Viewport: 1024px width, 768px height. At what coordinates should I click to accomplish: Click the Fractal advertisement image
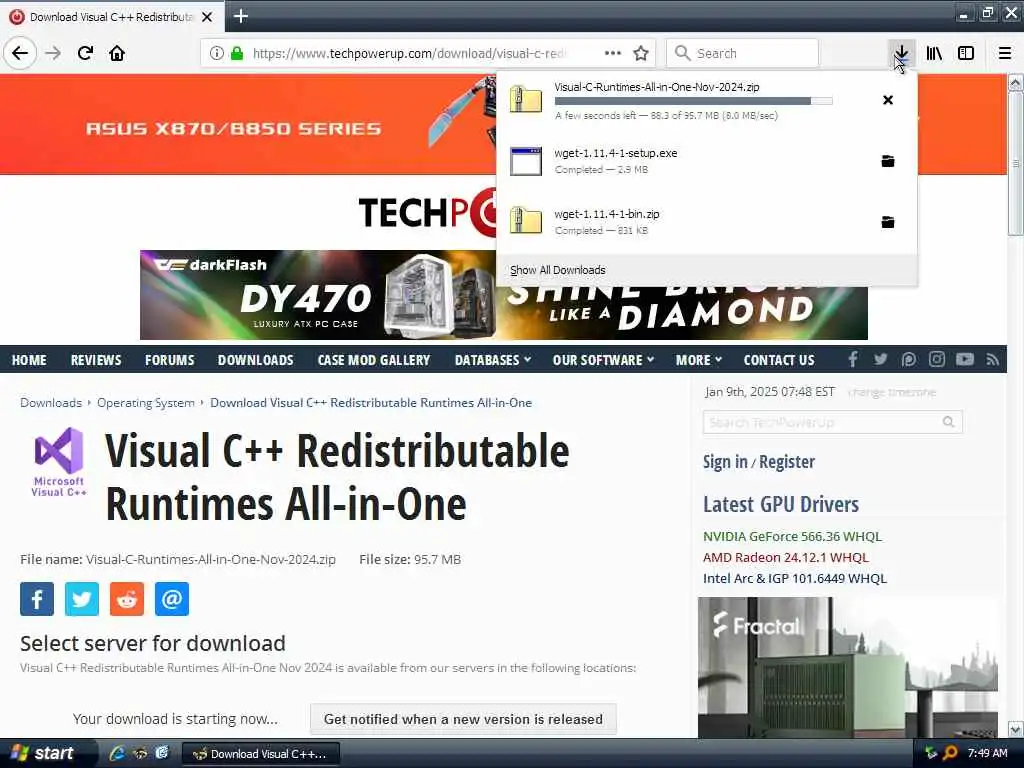(x=848, y=667)
